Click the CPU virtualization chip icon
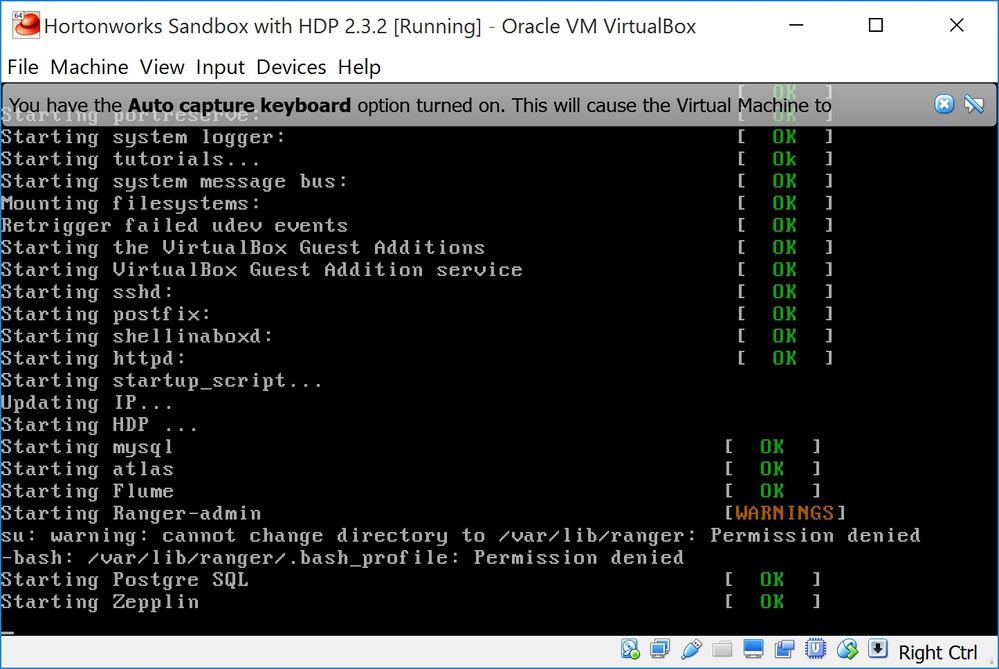Viewport: 999px width, 669px height. pos(816,649)
